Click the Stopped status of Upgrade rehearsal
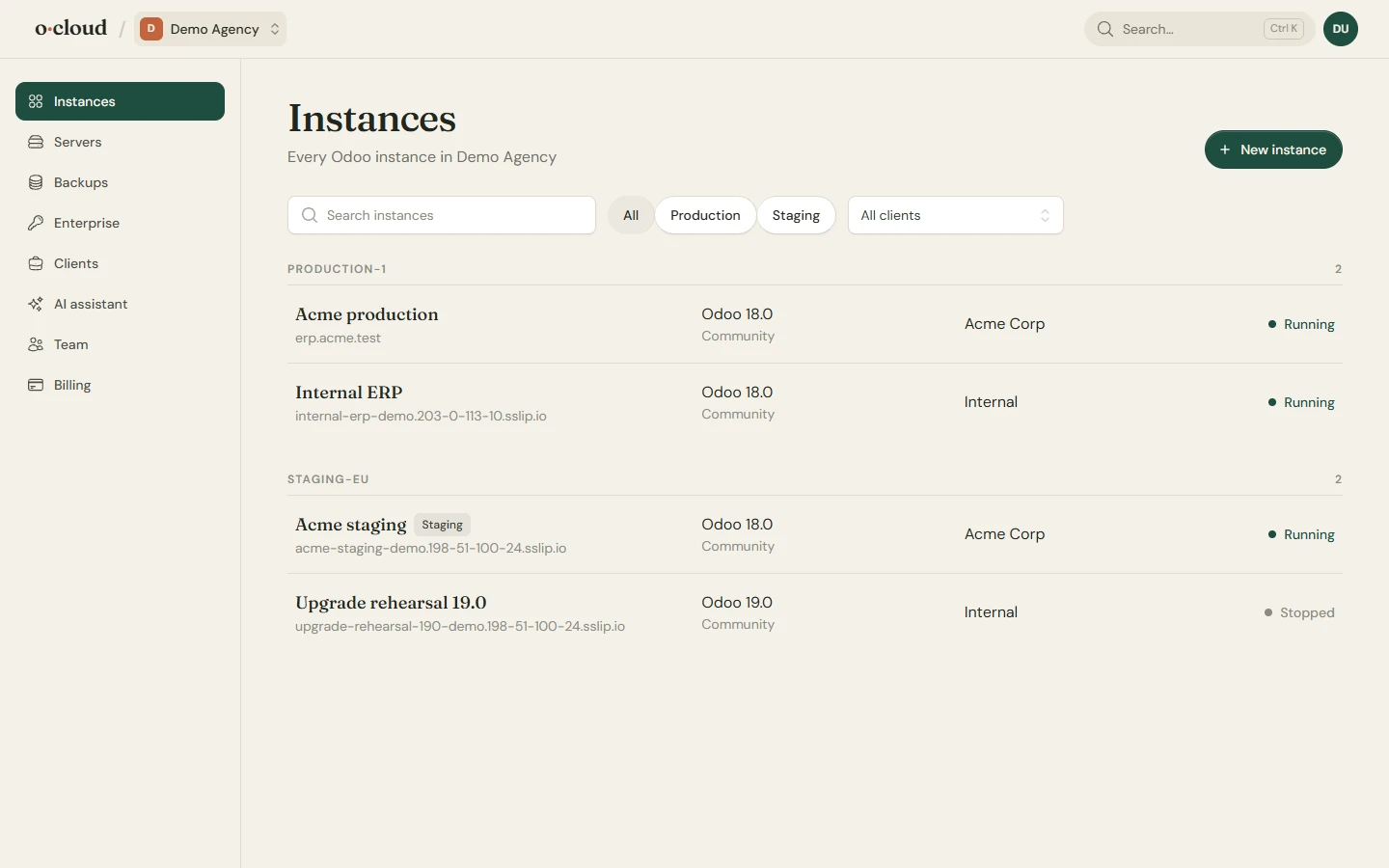 point(1299,612)
